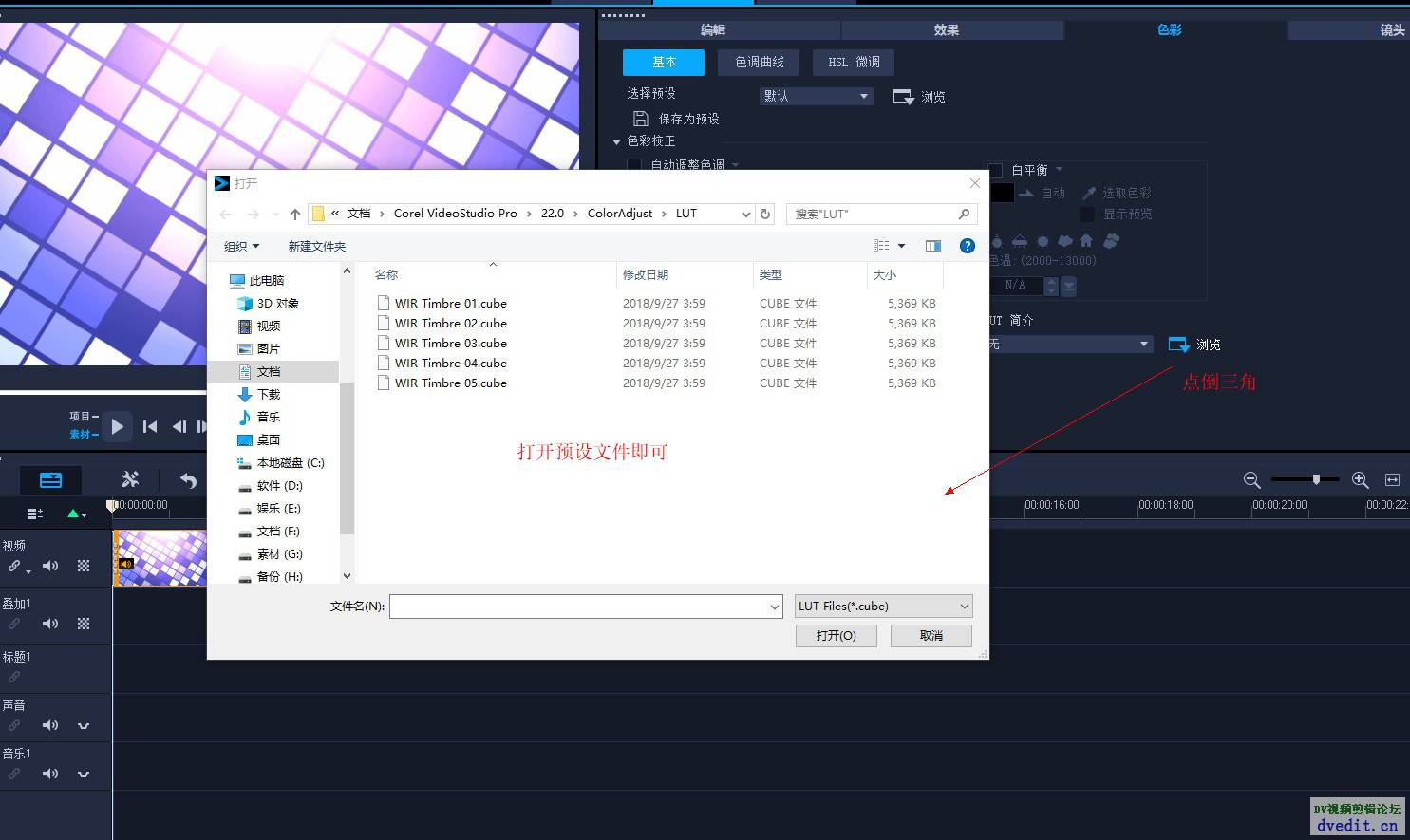Image resolution: width=1410 pixels, height=840 pixels.
Task: Toggle the preview pane icon in dialog
Action: coord(933,246)
